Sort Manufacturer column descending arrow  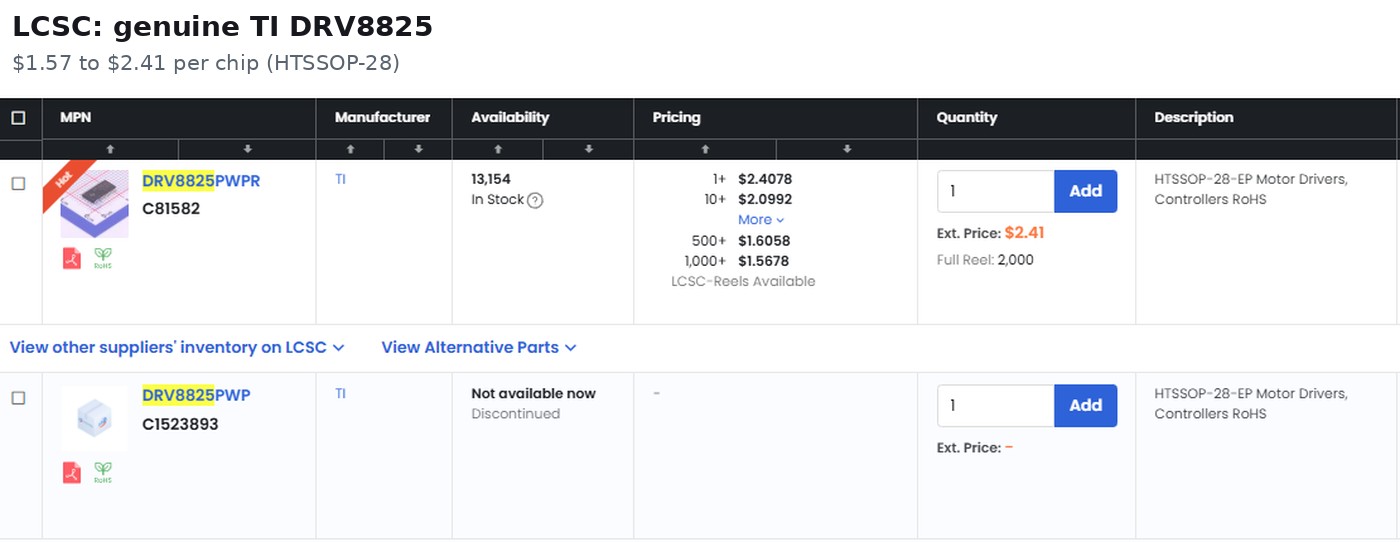(418, 149)
